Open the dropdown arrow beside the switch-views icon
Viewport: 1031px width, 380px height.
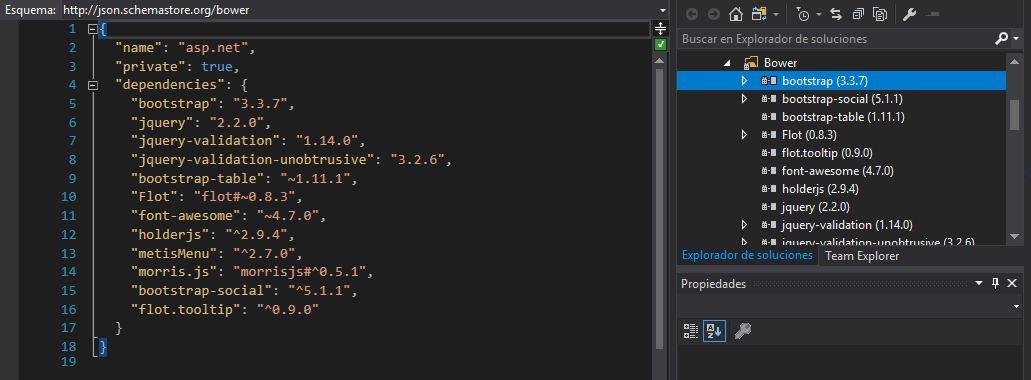point(777,14)
